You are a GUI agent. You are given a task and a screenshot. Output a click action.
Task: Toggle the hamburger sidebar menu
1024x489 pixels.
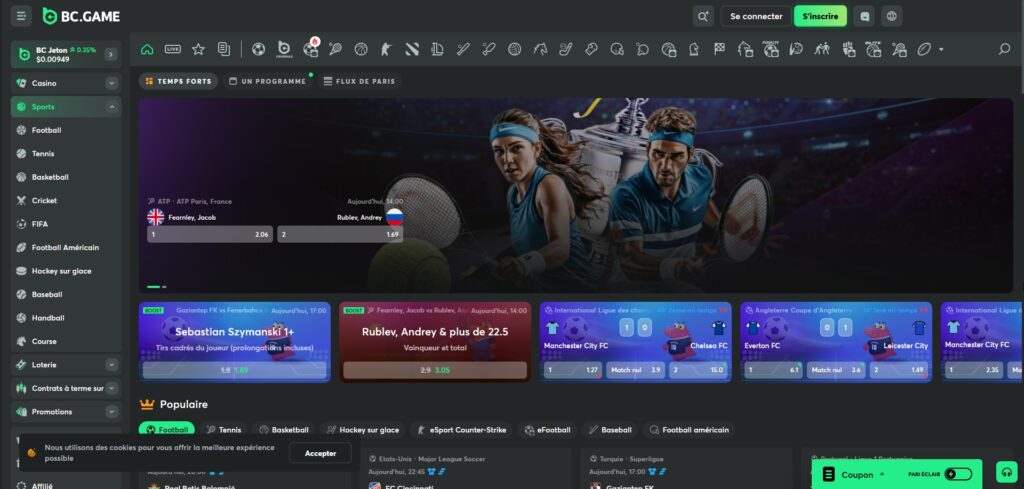pos(22,16)
